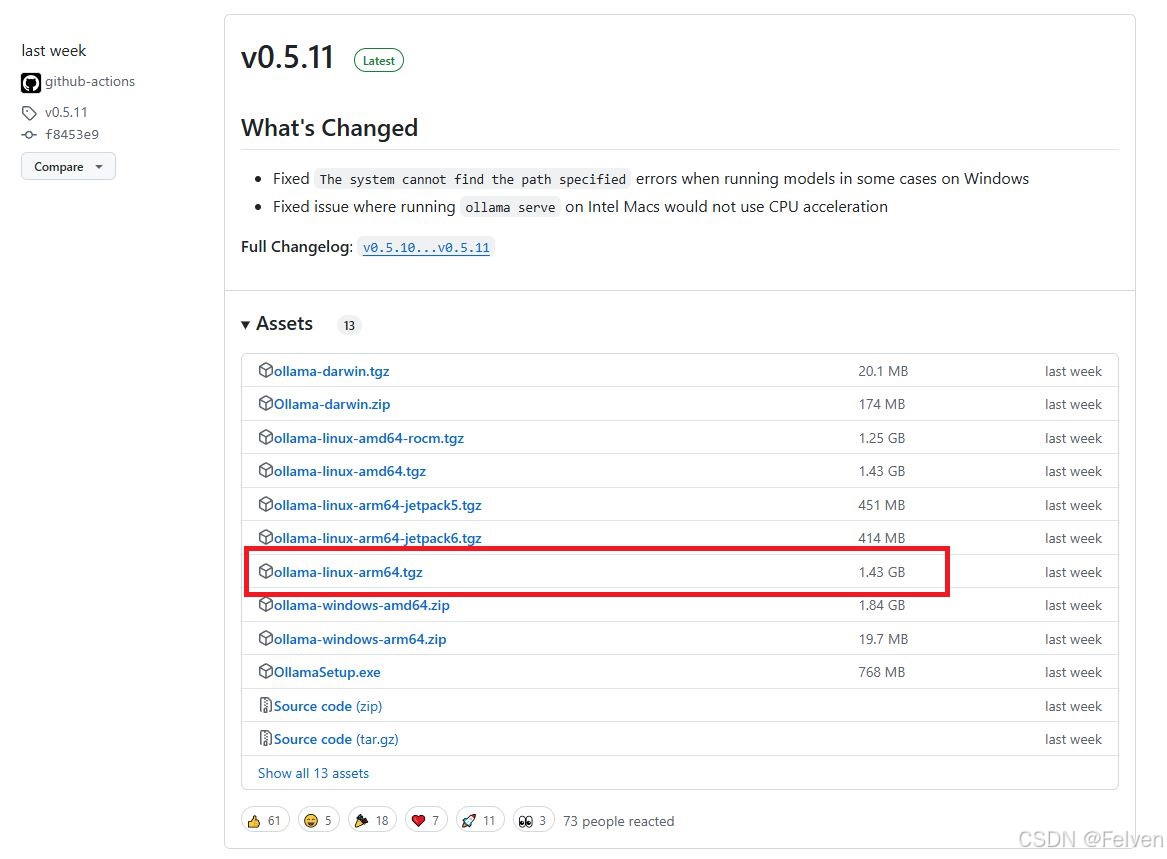Viewport: 1167px width, 859px height.
Task: Download ollama-windows-arm64.zip
Action: click(x=360, y=639)
